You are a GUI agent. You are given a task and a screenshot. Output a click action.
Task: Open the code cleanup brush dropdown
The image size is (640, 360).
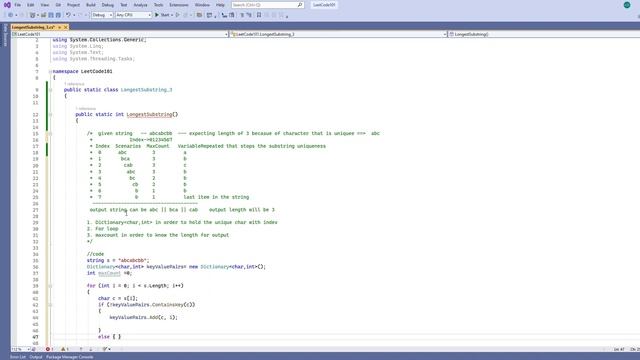pyautogui.click(x=107, y=349)
